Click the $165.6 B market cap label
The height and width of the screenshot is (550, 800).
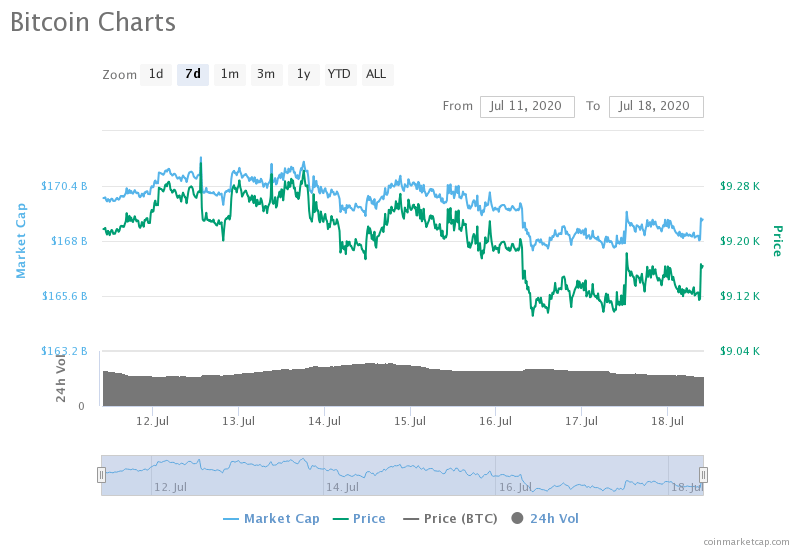click(64, 296)
